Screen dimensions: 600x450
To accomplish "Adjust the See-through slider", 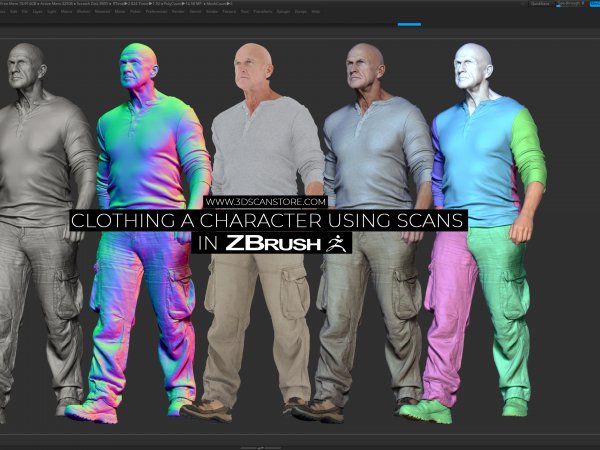I will (571, 3).
